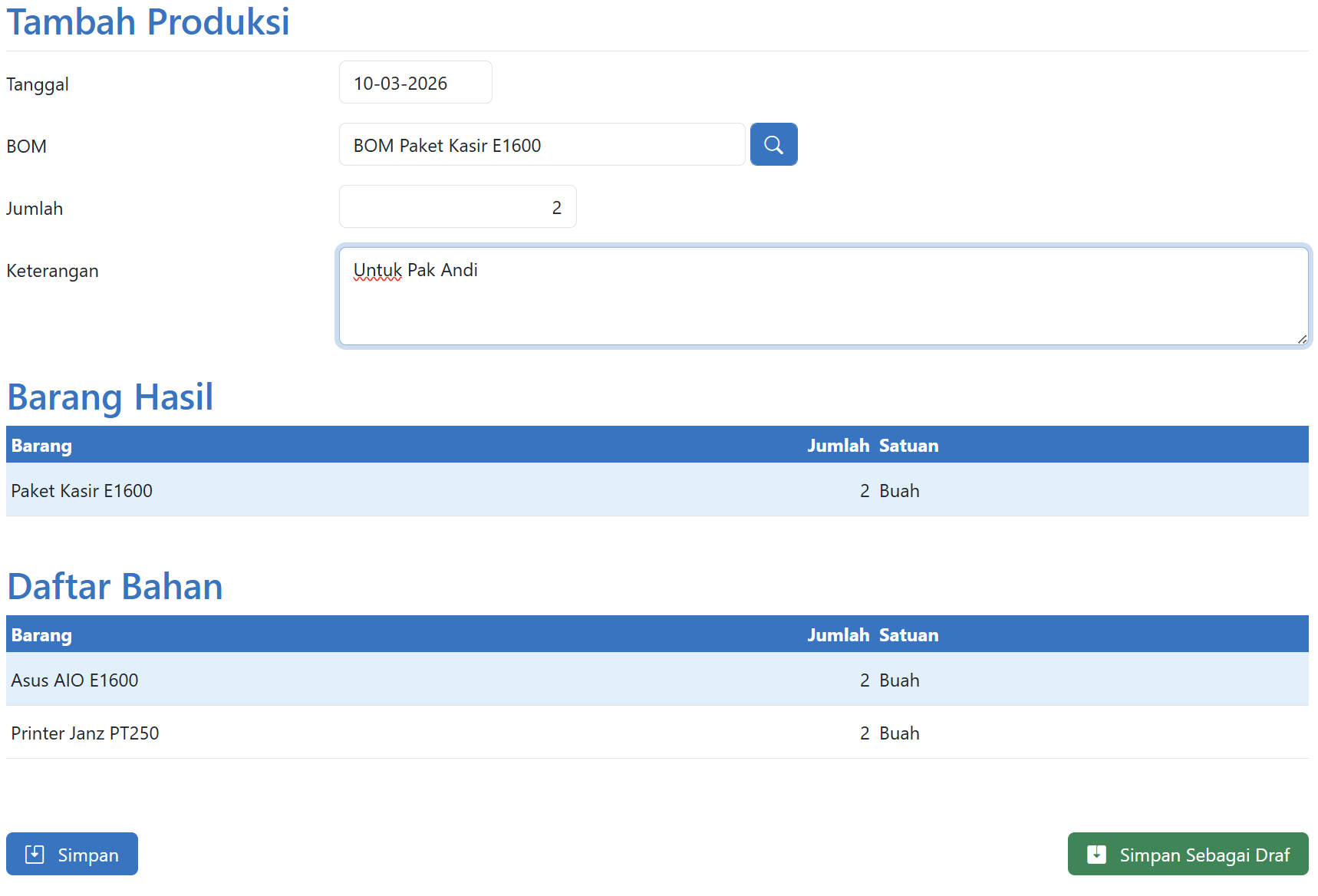Click the Keterangan field label
Image resolution: width=1318 pixels, height=896 pixels.
tap(52, 271)
